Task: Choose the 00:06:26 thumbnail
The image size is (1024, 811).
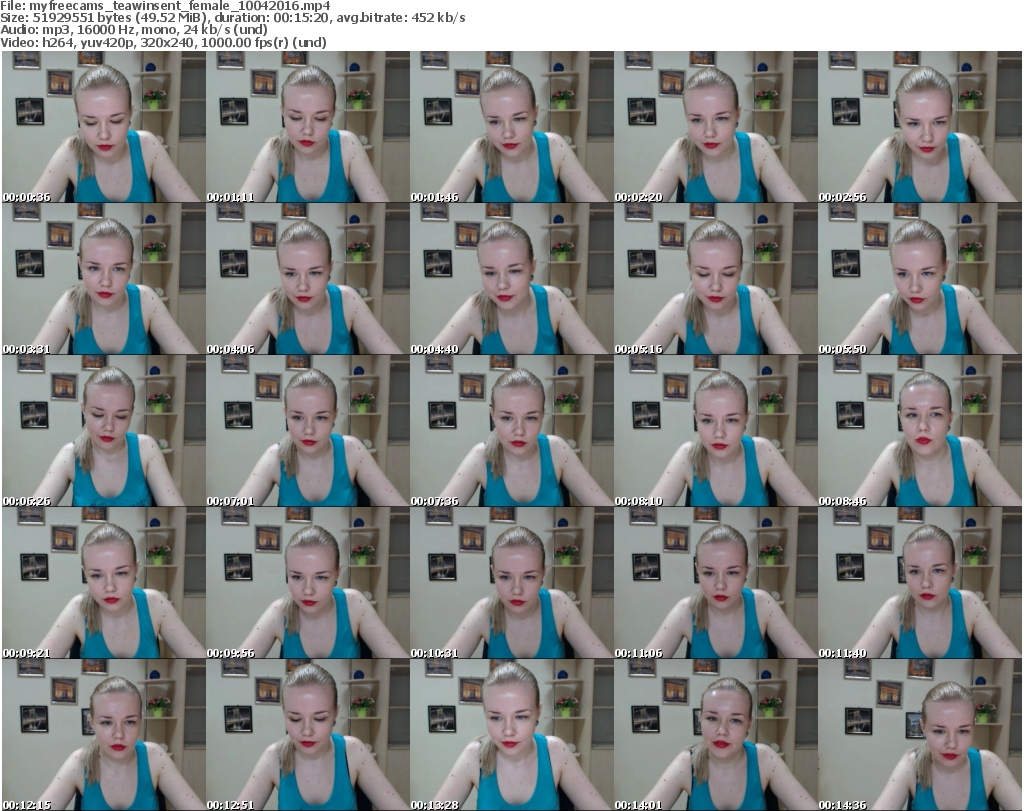Action: click(103, 431)
